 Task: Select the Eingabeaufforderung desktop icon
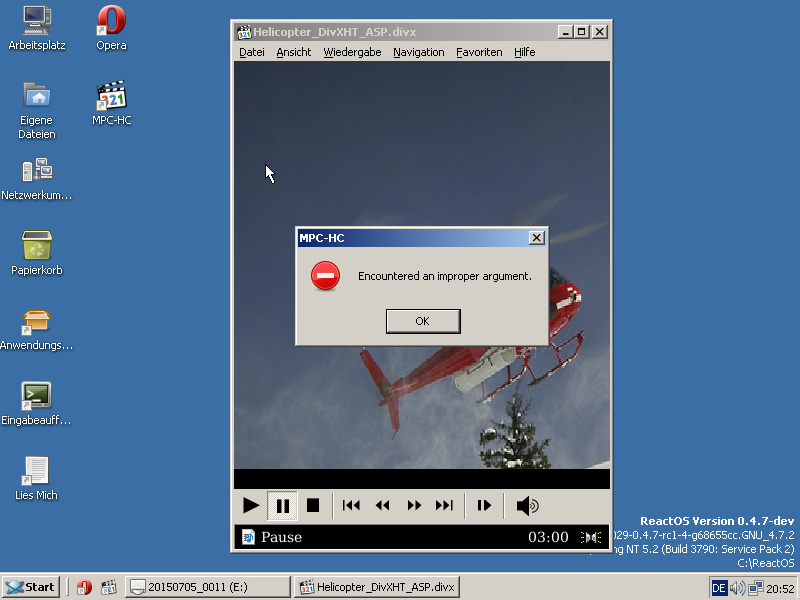tap(37, 404)
